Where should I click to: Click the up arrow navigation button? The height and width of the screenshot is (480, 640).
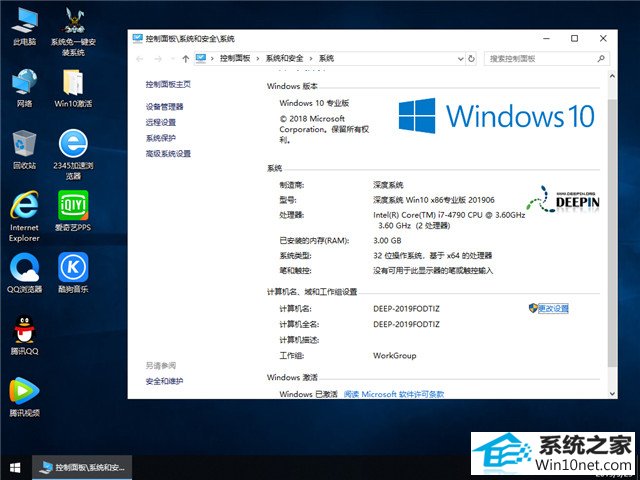click(x=185, y=59)
